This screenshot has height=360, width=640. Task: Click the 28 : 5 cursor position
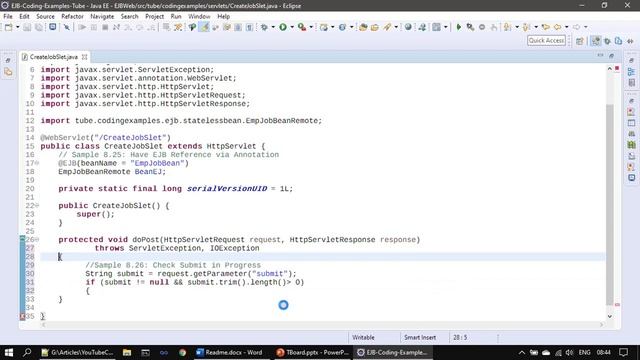point(460,338)
